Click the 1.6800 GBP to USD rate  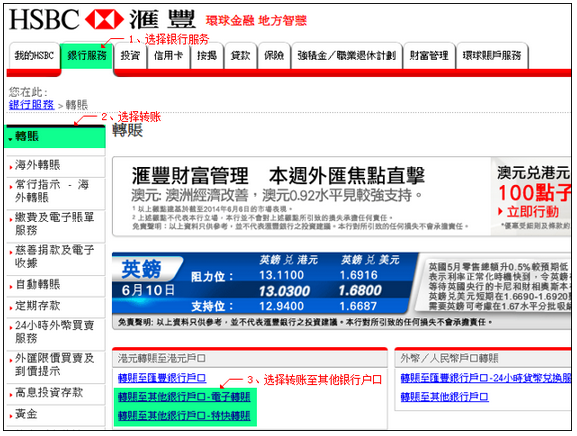click(x=360, y=291)
